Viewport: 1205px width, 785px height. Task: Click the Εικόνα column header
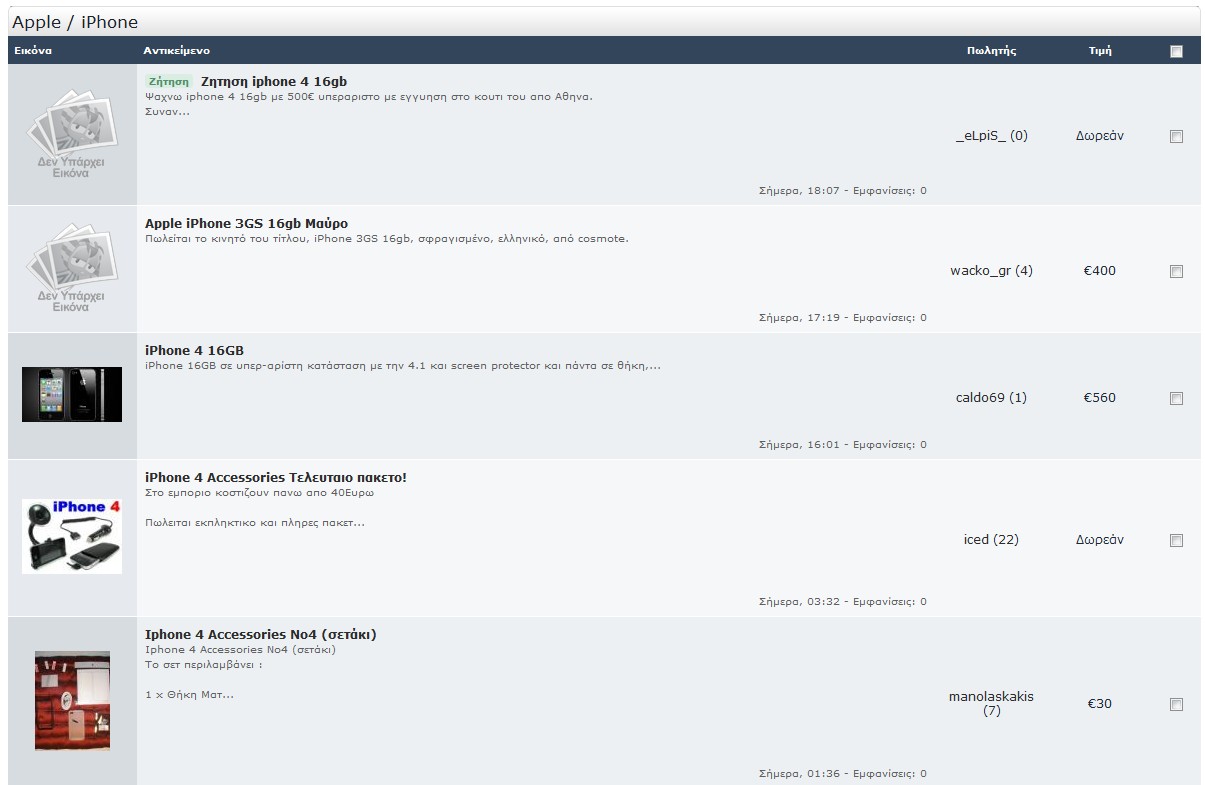(33, 50)
